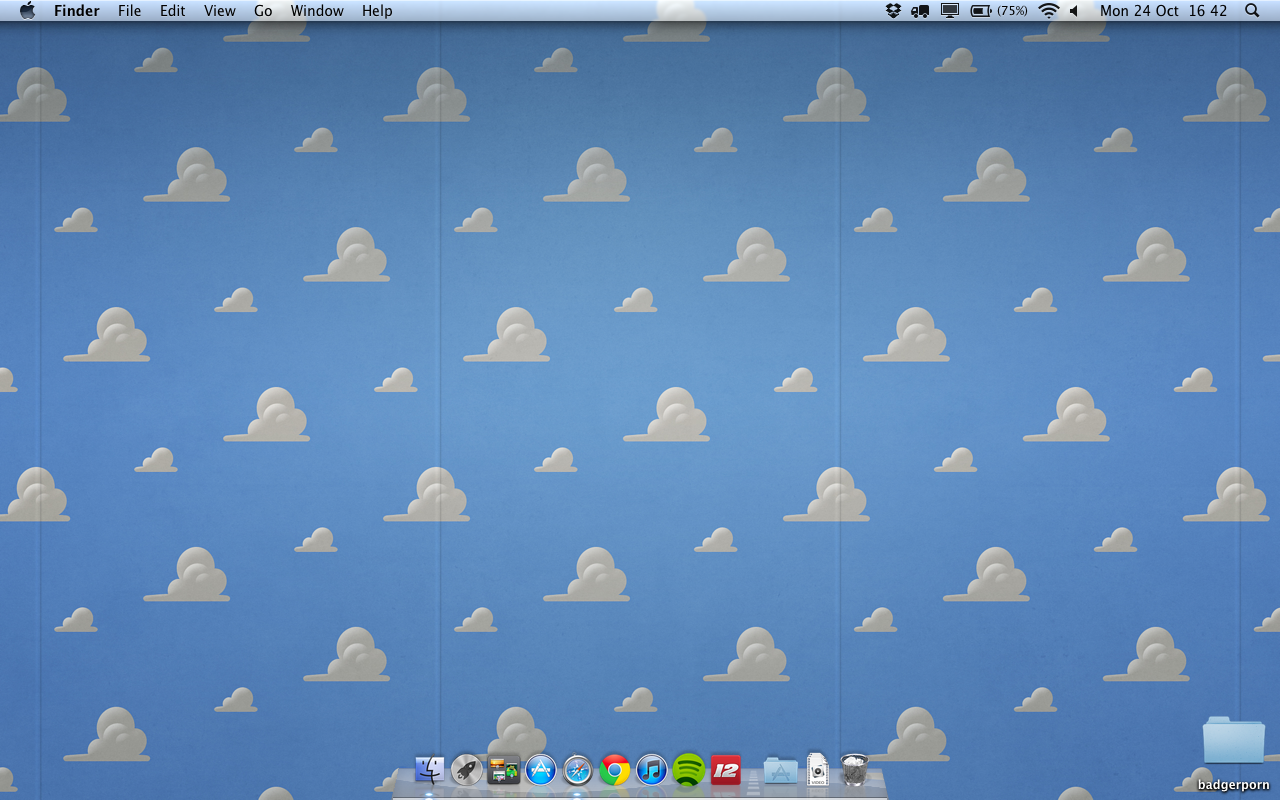
Task: Click the volume speaker icon
Action: (1075, 11)
